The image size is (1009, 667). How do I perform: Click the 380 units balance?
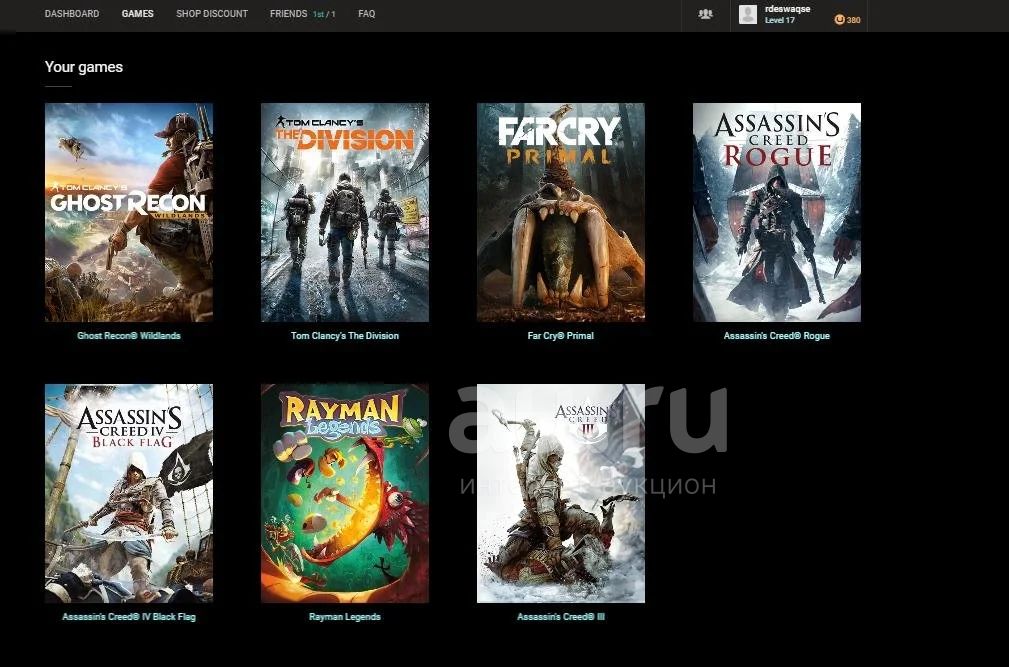[x=853, y=20]
